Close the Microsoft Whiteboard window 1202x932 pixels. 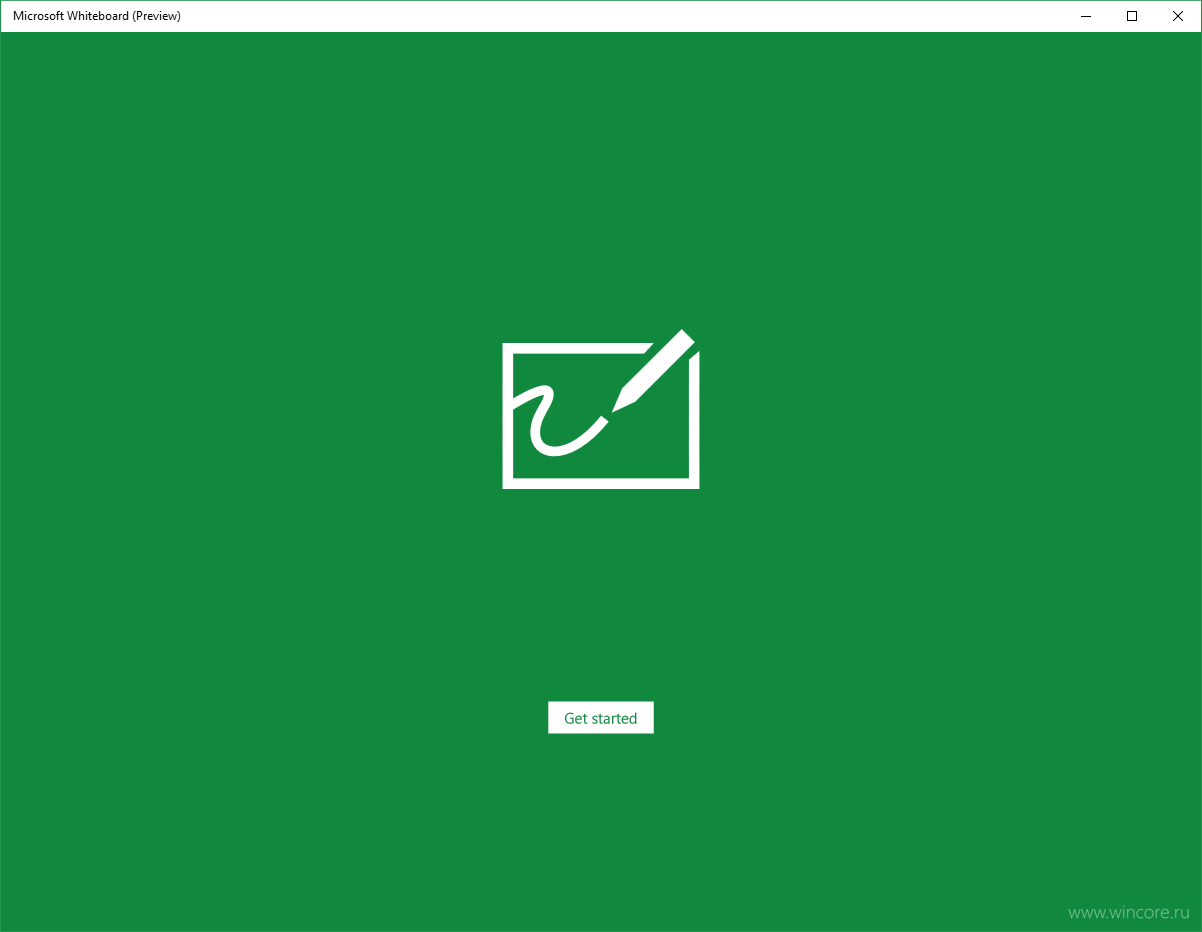coord(1178,16)
